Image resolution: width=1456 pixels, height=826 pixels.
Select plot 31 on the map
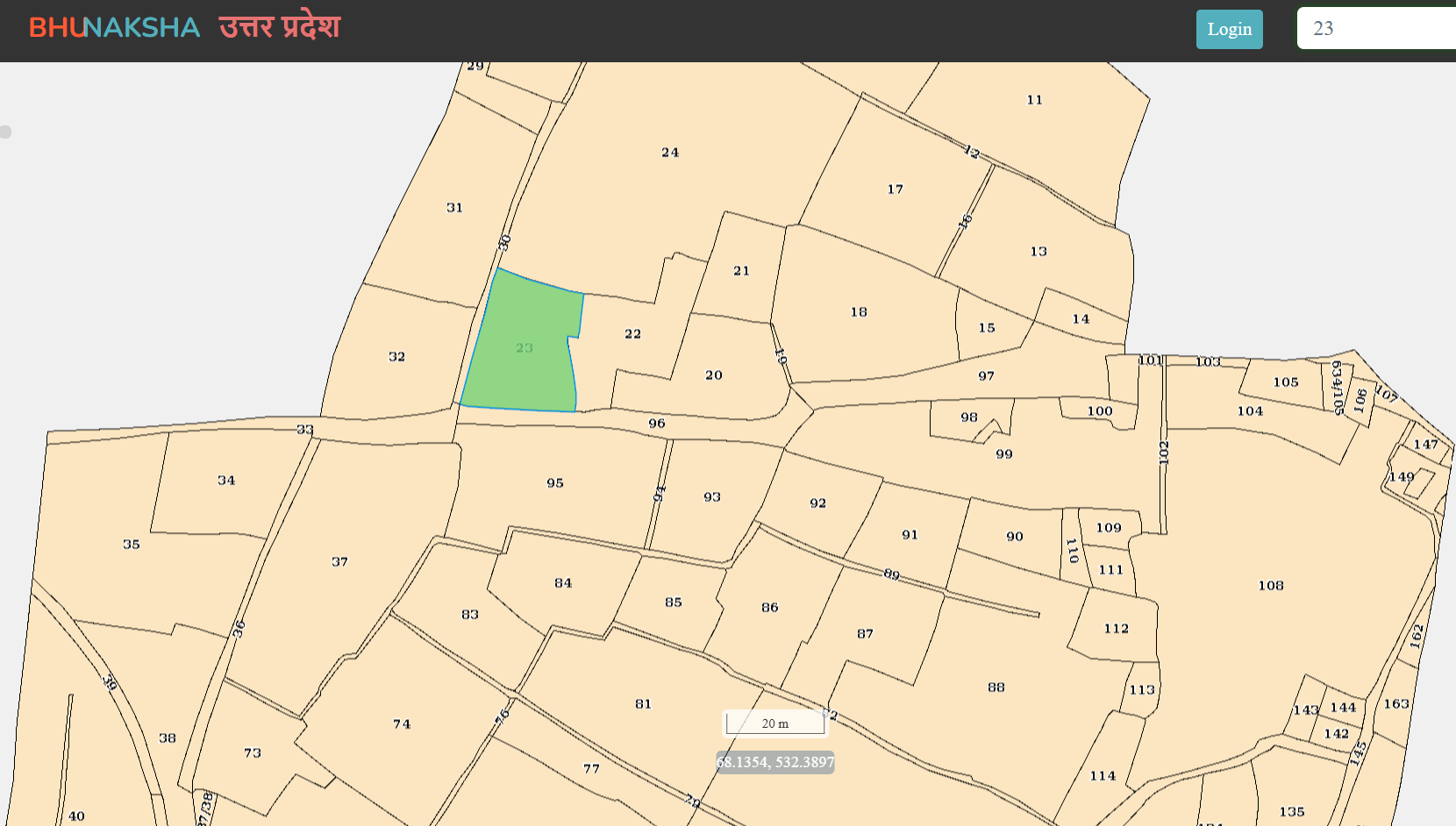coord(454,208)
